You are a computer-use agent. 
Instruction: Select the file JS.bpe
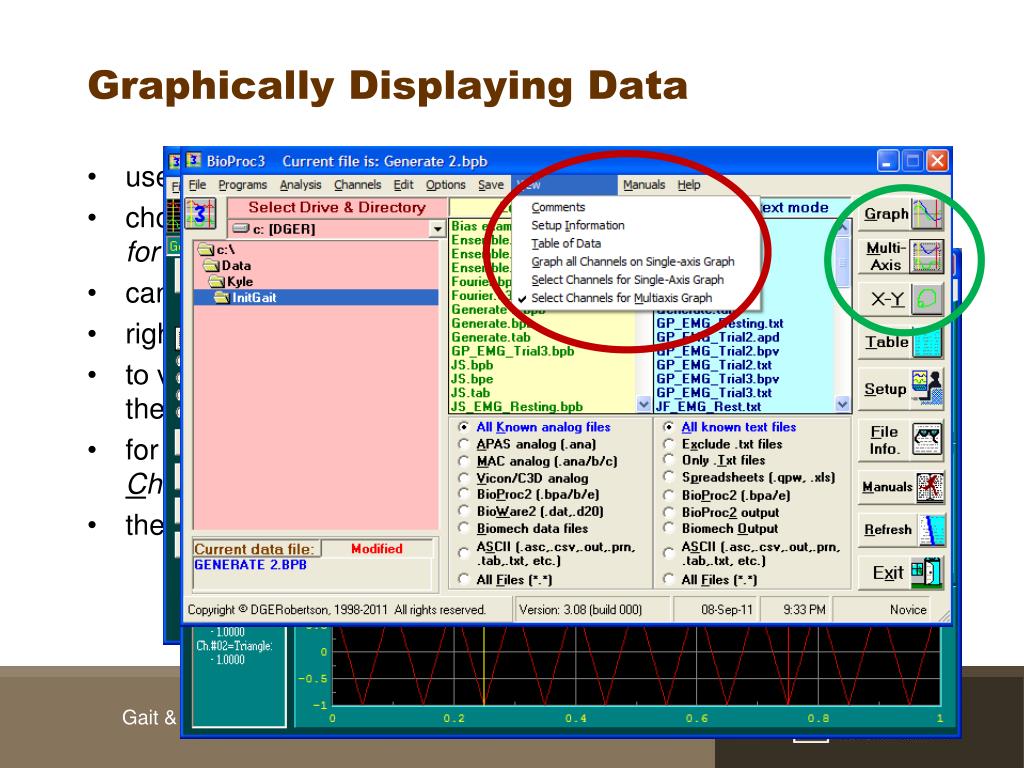point(472,379)
